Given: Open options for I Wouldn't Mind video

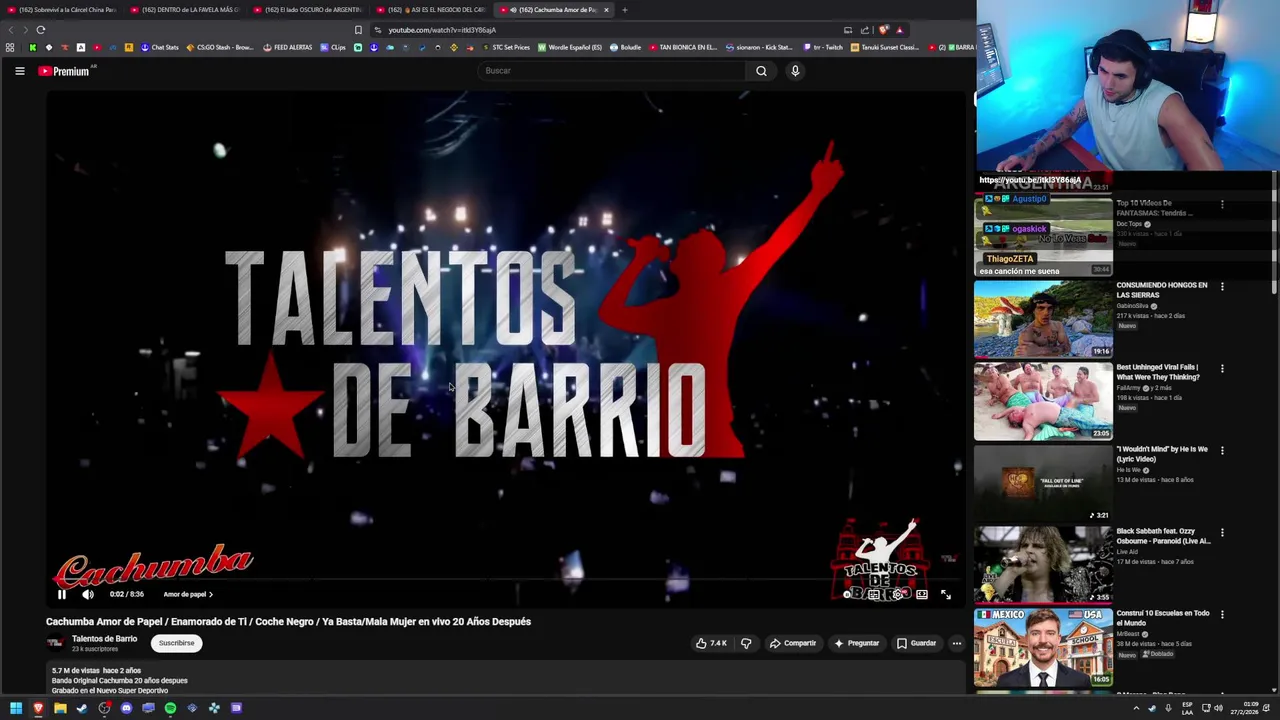Looking at the screenshot, I should [x=1222, y=451].
